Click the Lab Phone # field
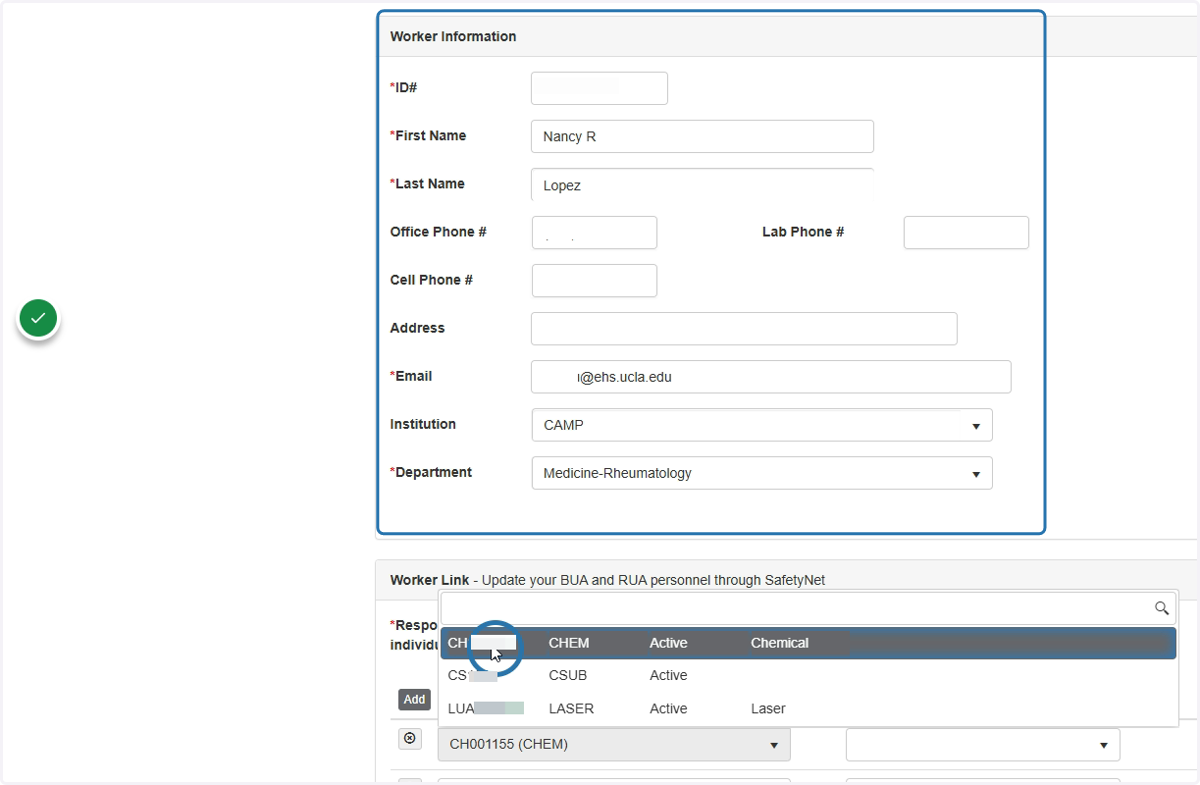 click(966, 232)
